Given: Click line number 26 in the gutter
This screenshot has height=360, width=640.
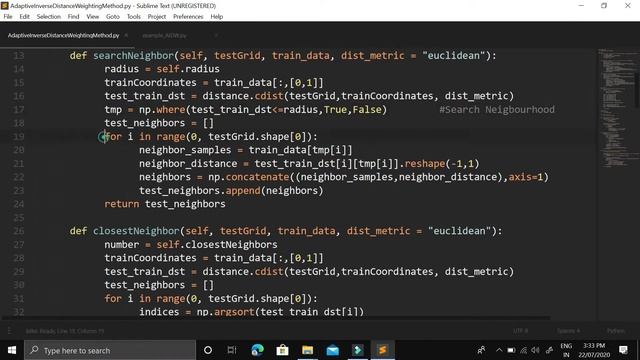Looking at the screenshot, I should tap(19, 231).
